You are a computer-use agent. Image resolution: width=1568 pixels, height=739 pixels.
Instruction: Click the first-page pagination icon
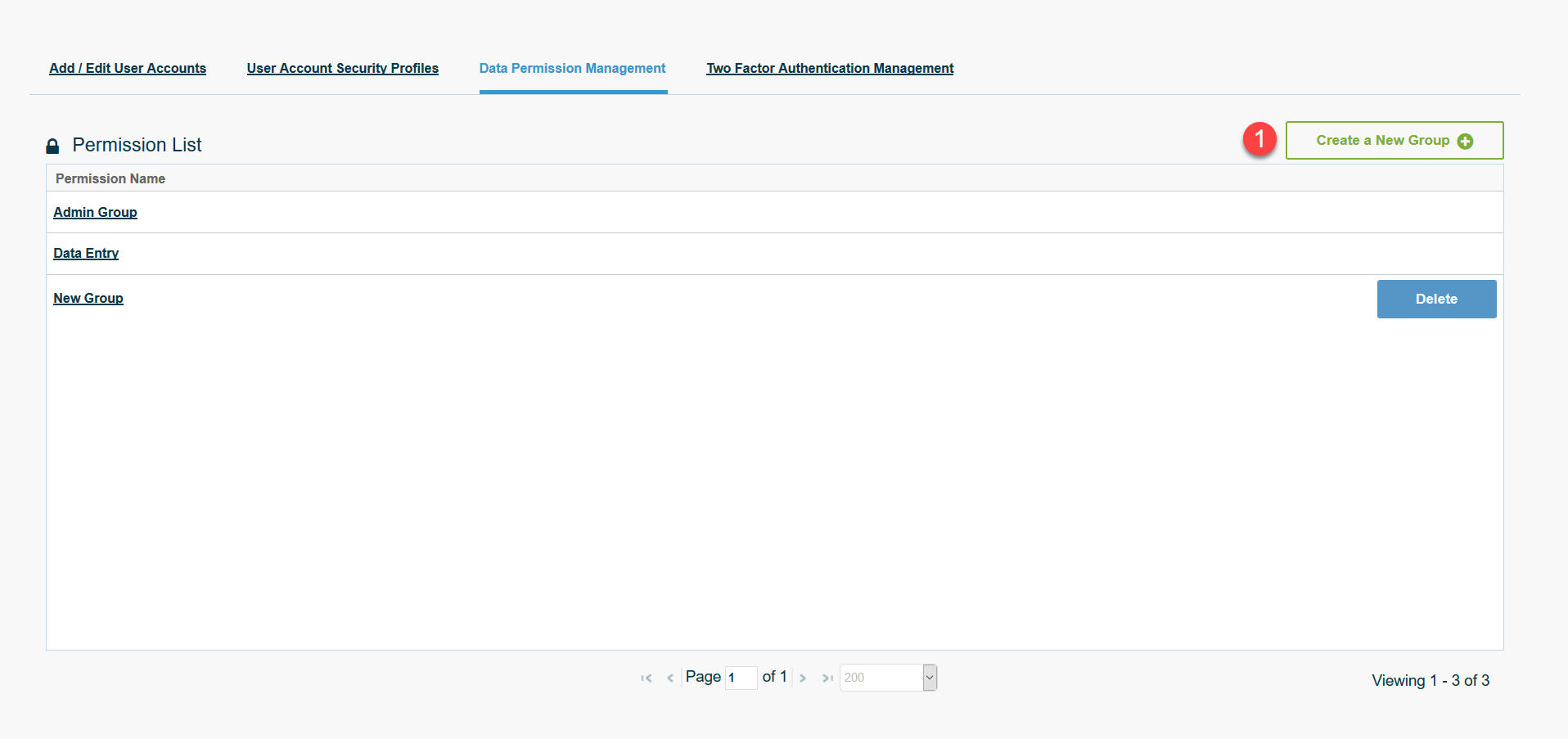647,678
